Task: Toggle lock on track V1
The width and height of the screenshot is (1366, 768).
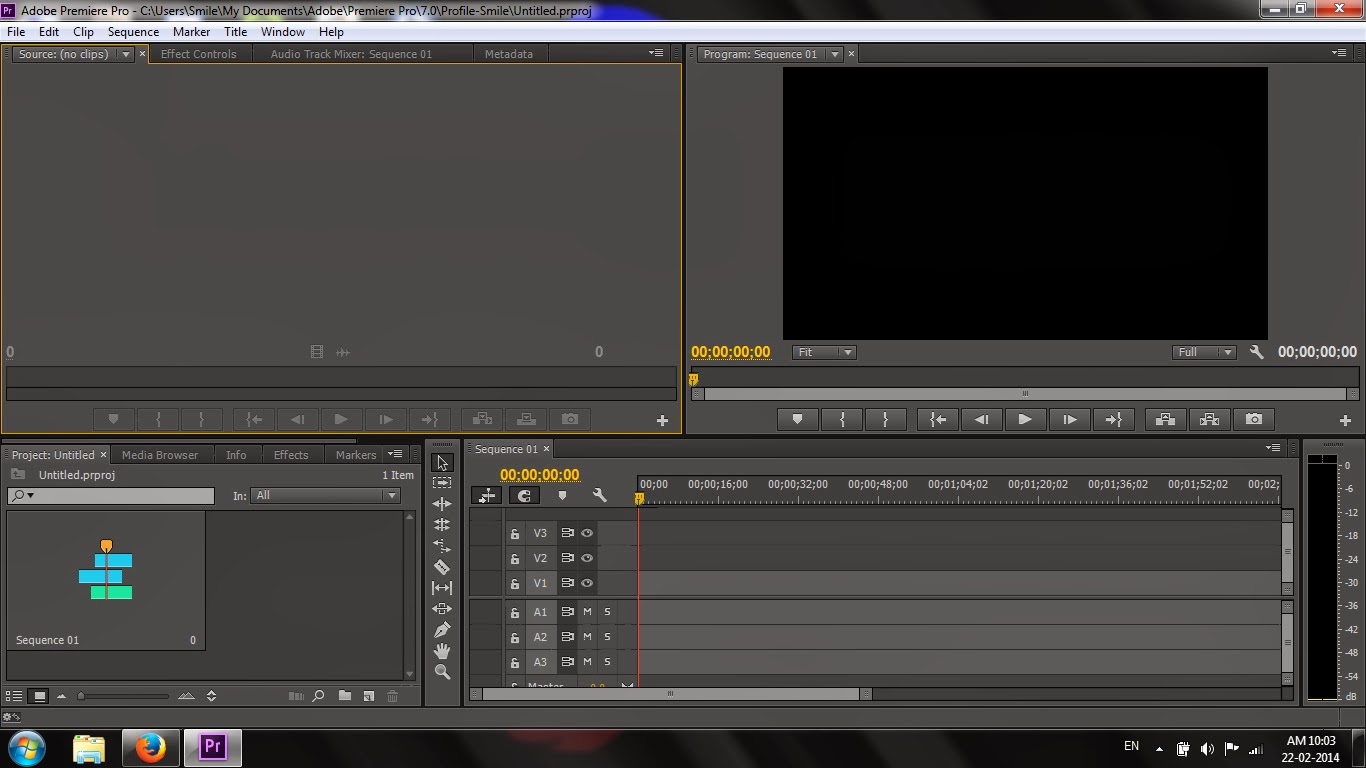Action: (x=515, y=583)
